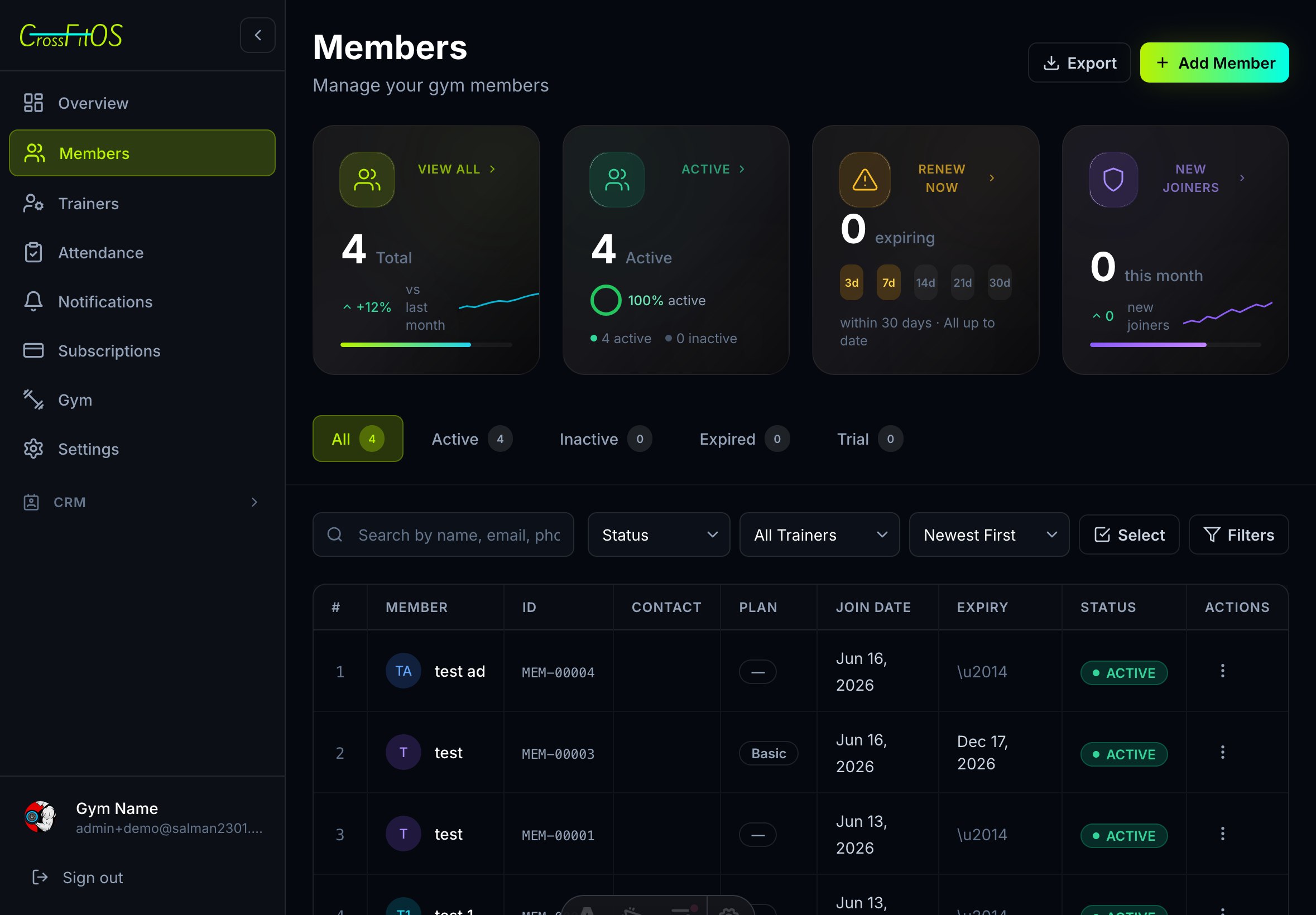The height and width of the screenshot is (915, 1316).
Task: Click the EXPIRY column header
Action: (x=982, y=608)
